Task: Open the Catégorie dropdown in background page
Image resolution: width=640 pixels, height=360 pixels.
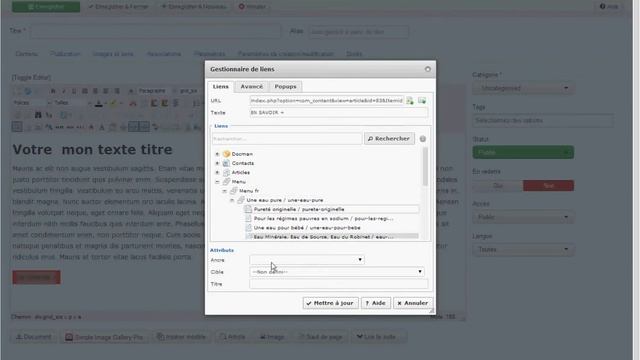Action: [x=523, y=88]
